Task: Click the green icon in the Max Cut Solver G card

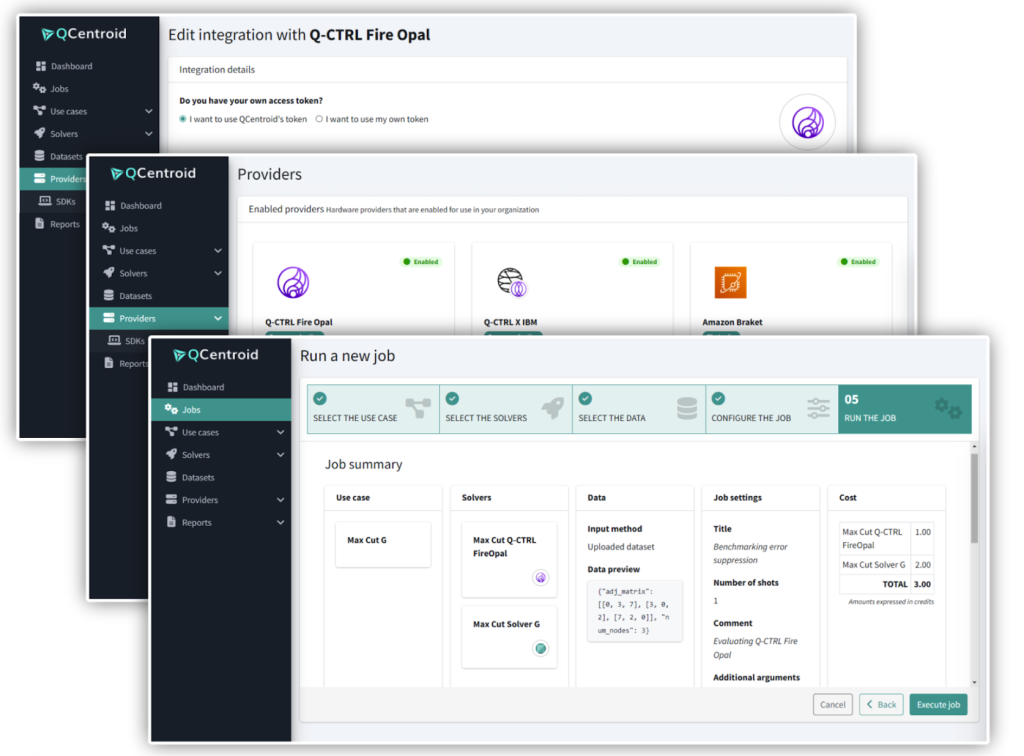Action: pos(540,648)
